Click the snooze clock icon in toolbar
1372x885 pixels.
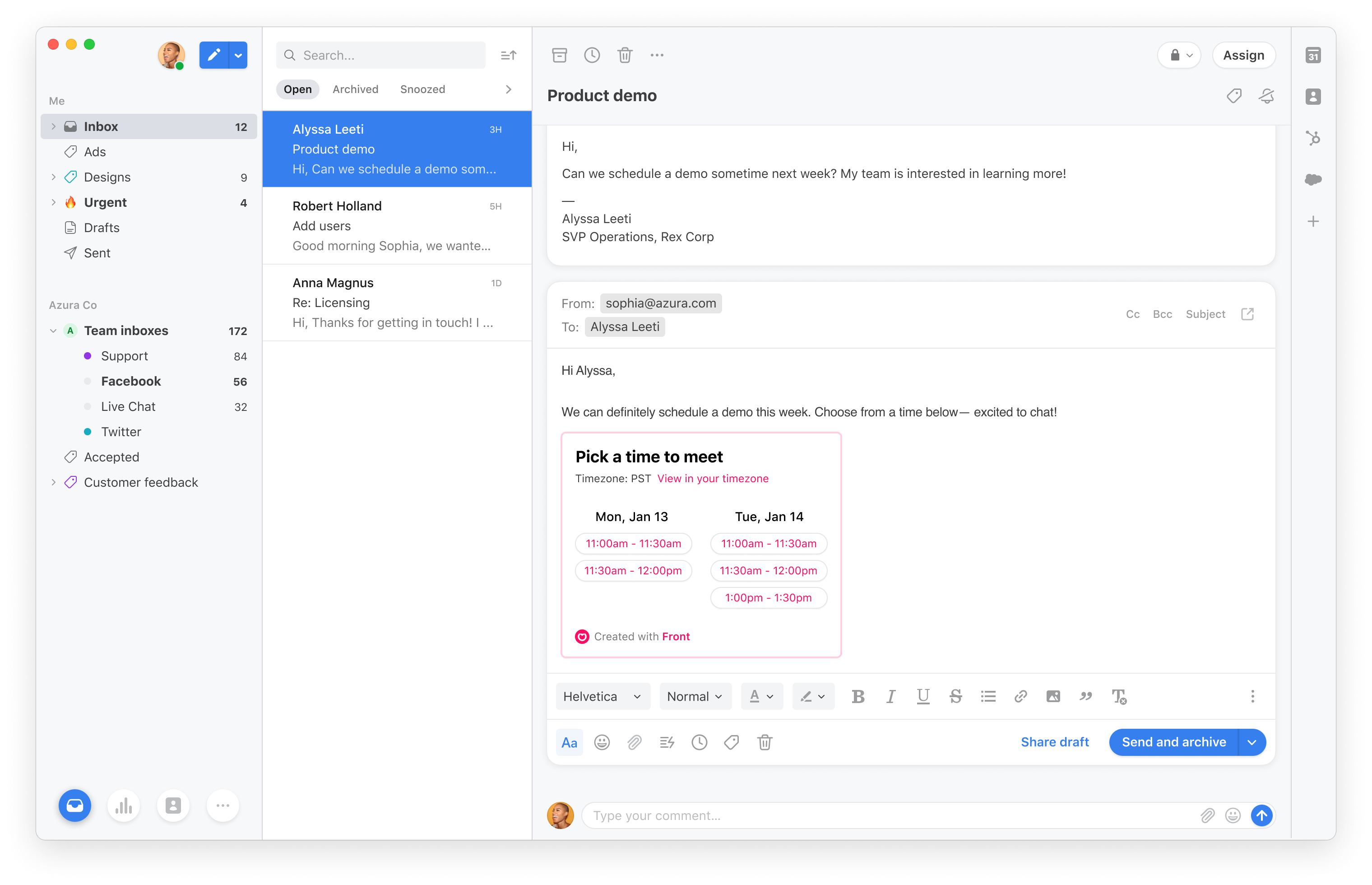pos(592,55)
